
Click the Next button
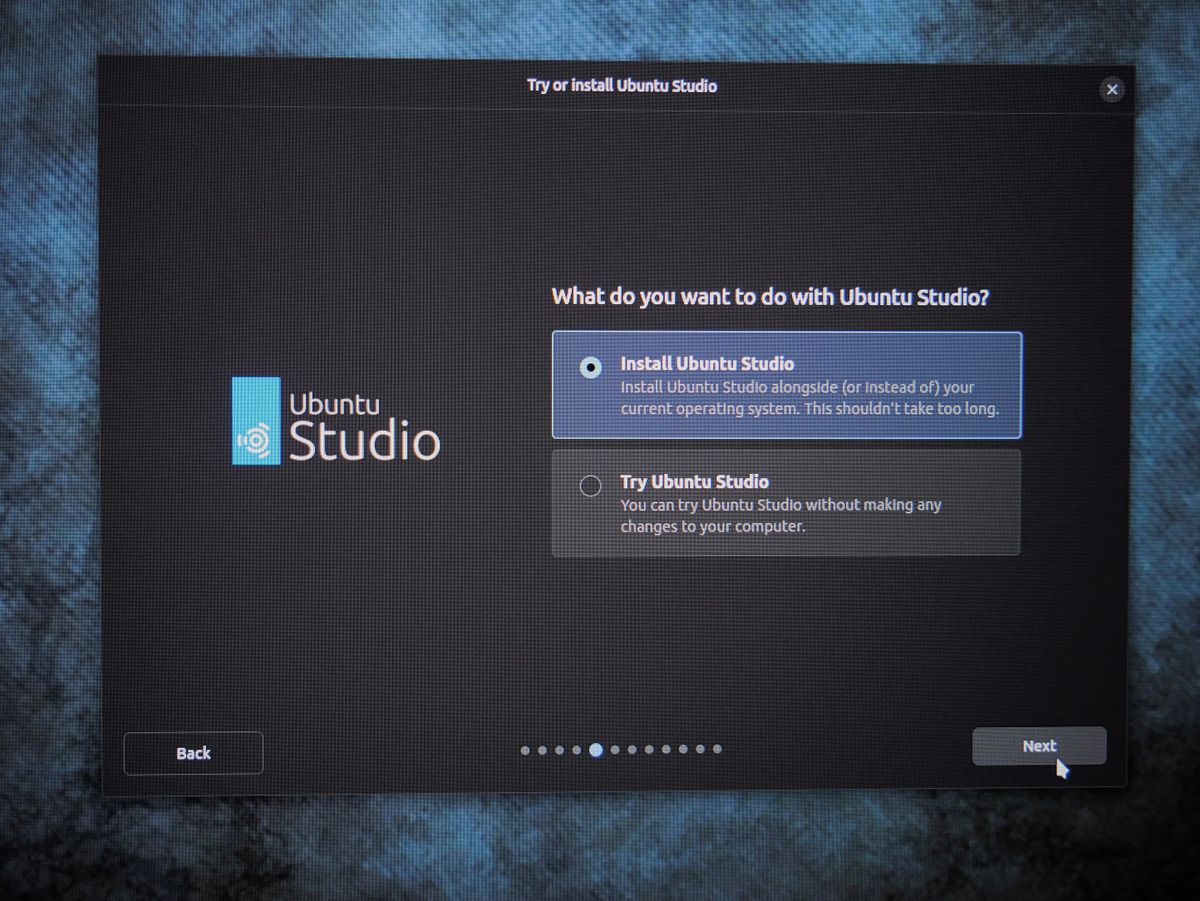point(1039,746)
